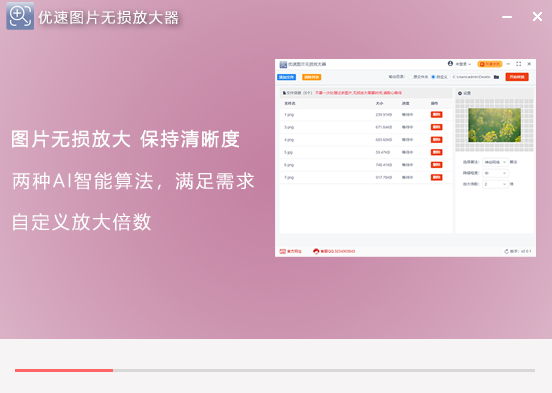
Task: Click the text 两种AI智能算法，满足需求
Action: (133, 181)
